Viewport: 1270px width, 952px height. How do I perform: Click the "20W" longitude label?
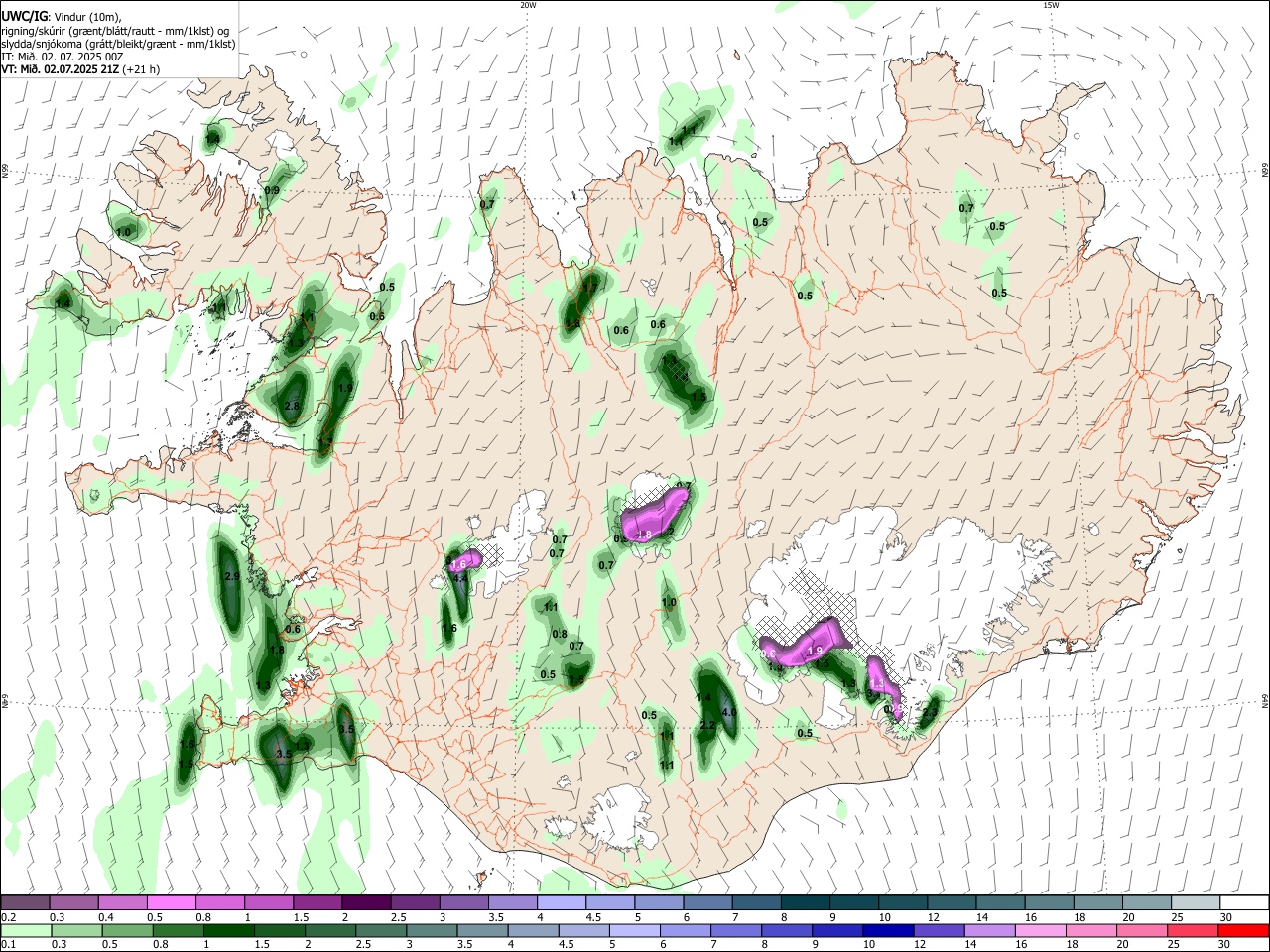[x=528, y=5]
